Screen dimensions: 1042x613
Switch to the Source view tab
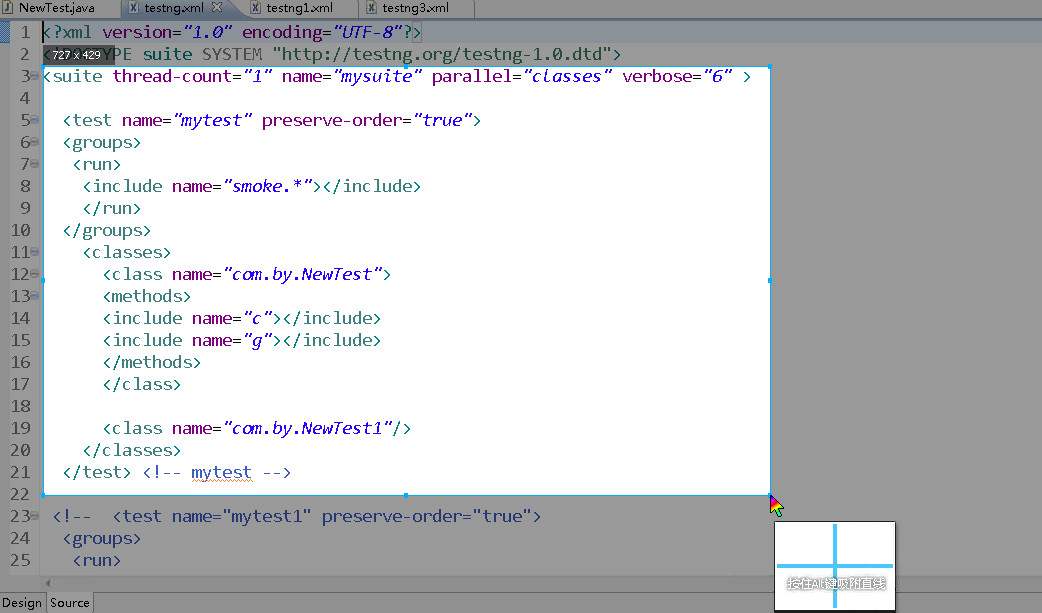coord(70,602)
